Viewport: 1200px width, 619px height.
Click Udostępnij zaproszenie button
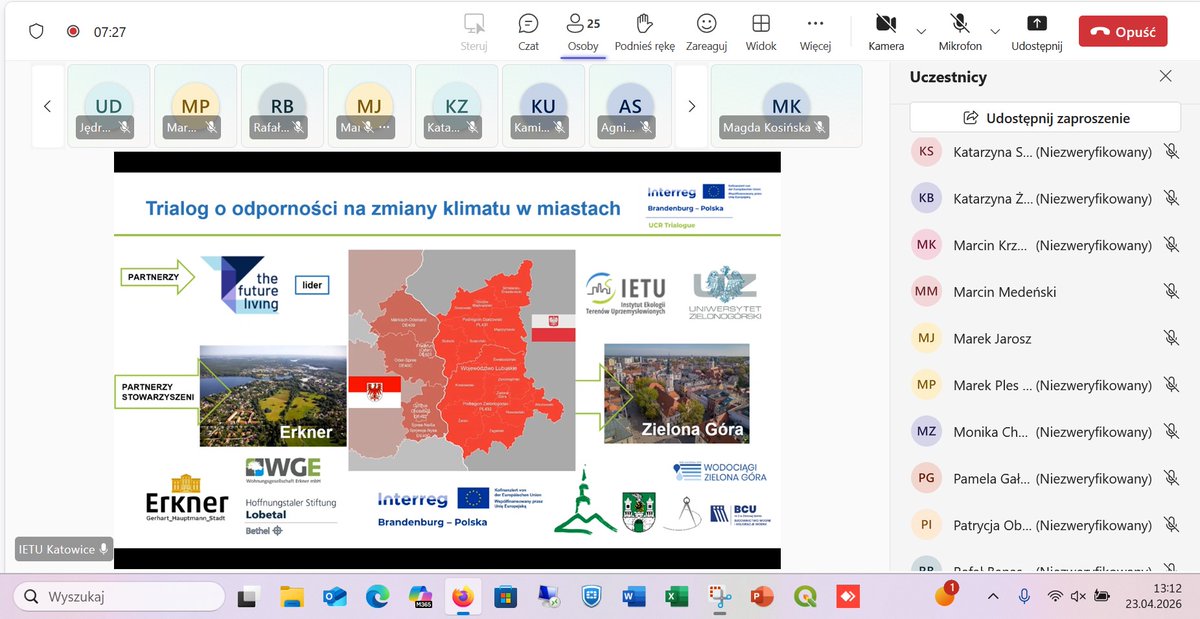[x=1045, y=117]
